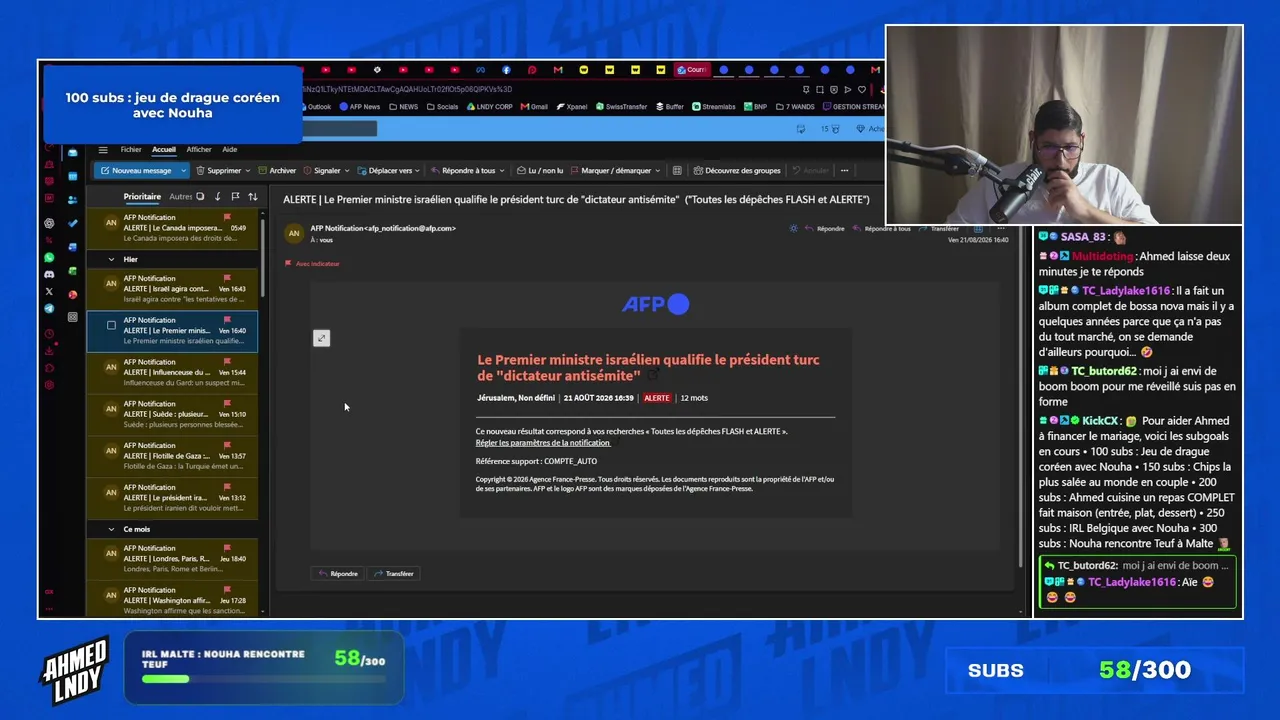Screen dimensions: 1280x720
Task: Click the Nouveau message button
Action: [x=136, y=171]
